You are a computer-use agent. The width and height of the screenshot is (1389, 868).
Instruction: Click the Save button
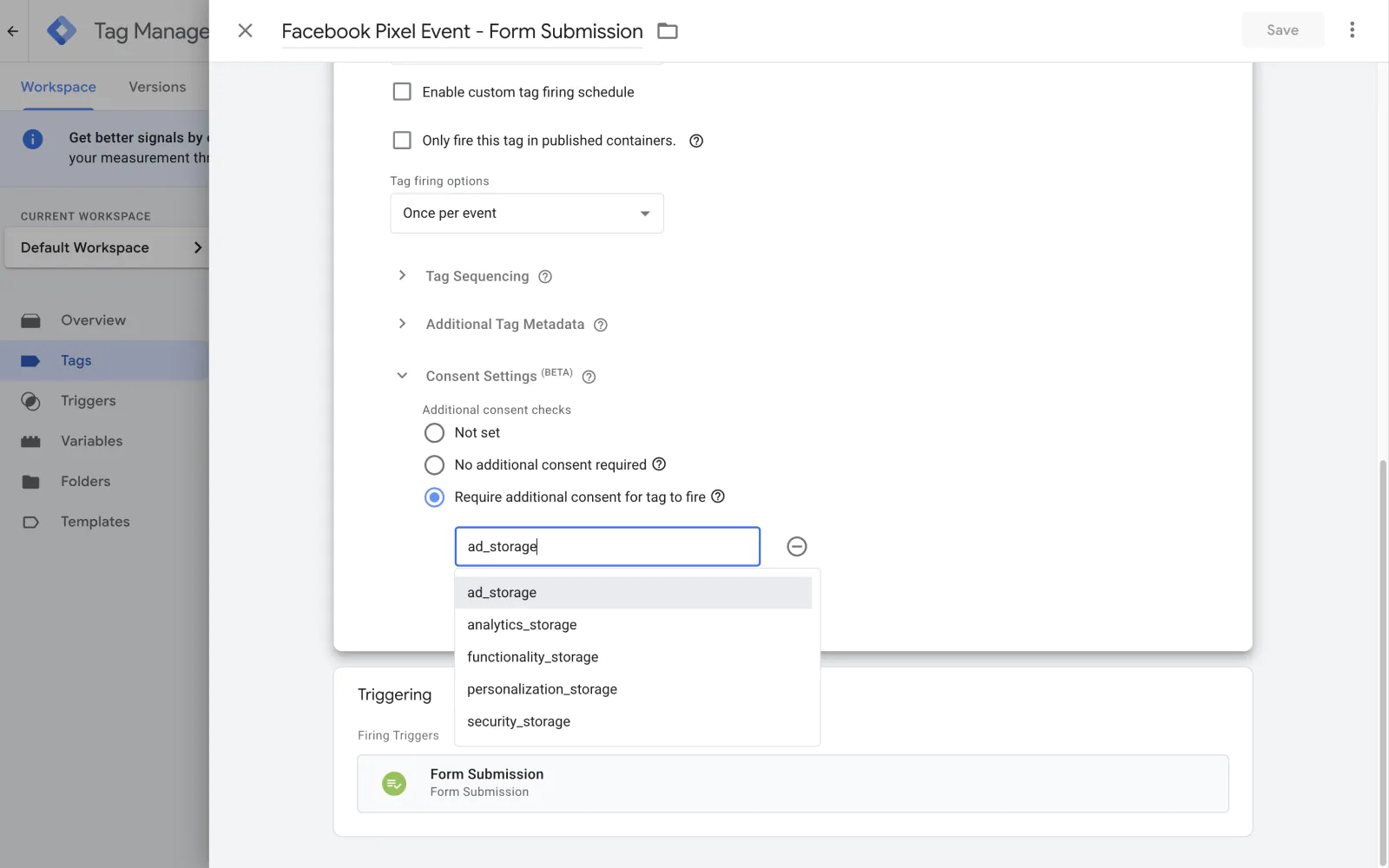click(1281, 30)
